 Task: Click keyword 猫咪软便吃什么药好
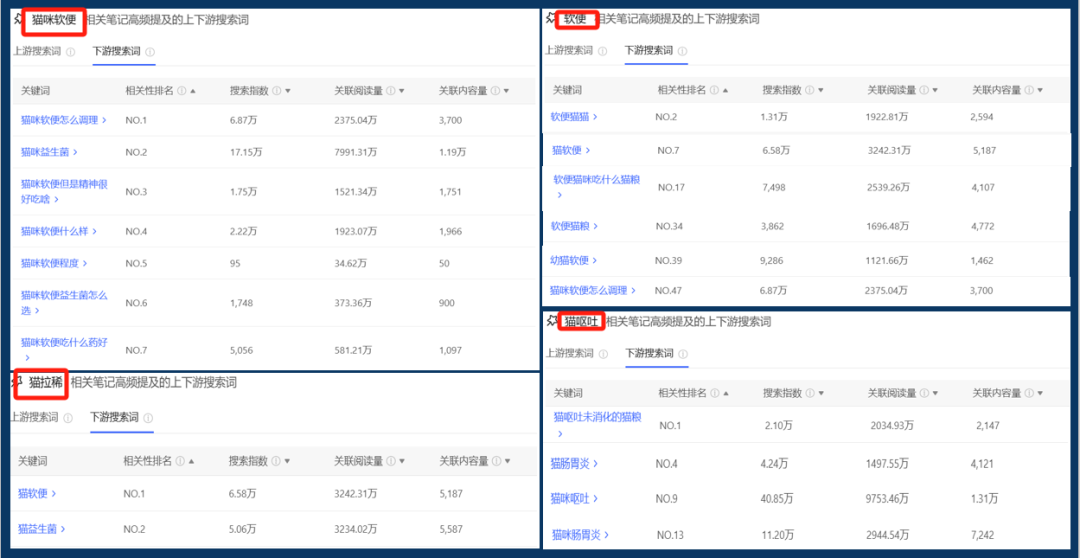[x=64, y=349]
